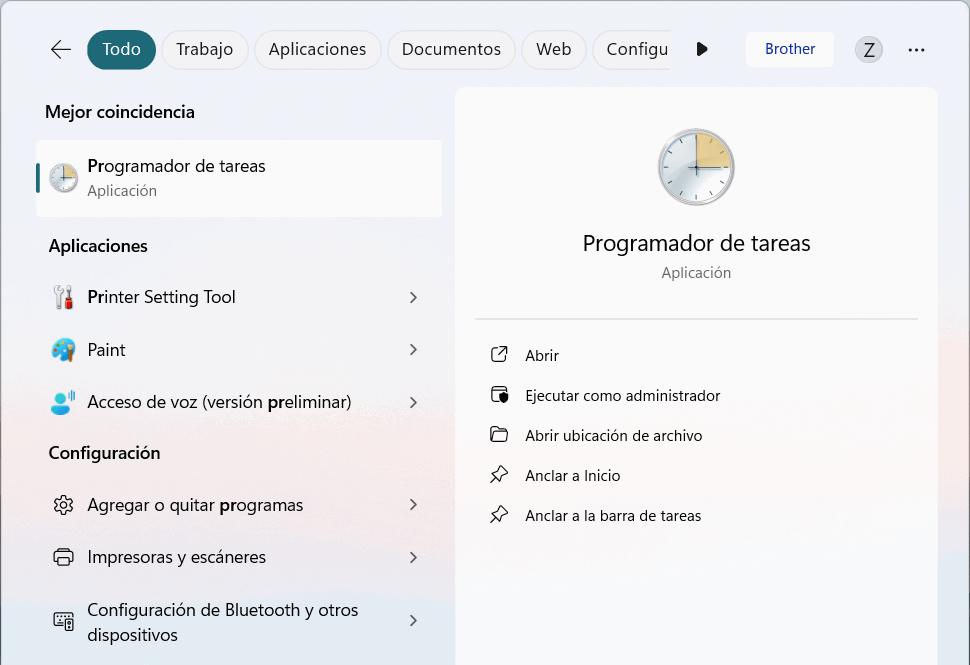Click the large Programador de tareas clock icon
This screenshot has width=970, height=665.
tap(696, 167)
